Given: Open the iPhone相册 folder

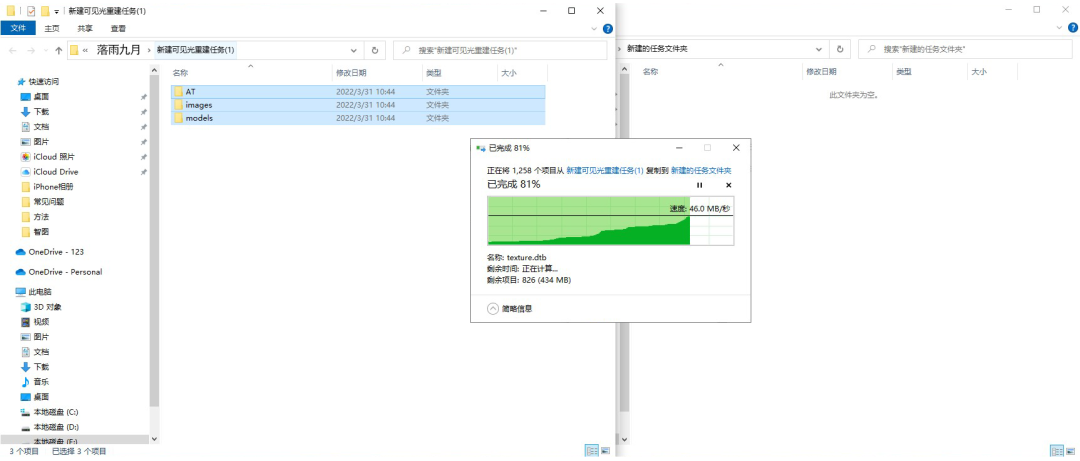Looking at the screenshot, I should pos(53,187).
